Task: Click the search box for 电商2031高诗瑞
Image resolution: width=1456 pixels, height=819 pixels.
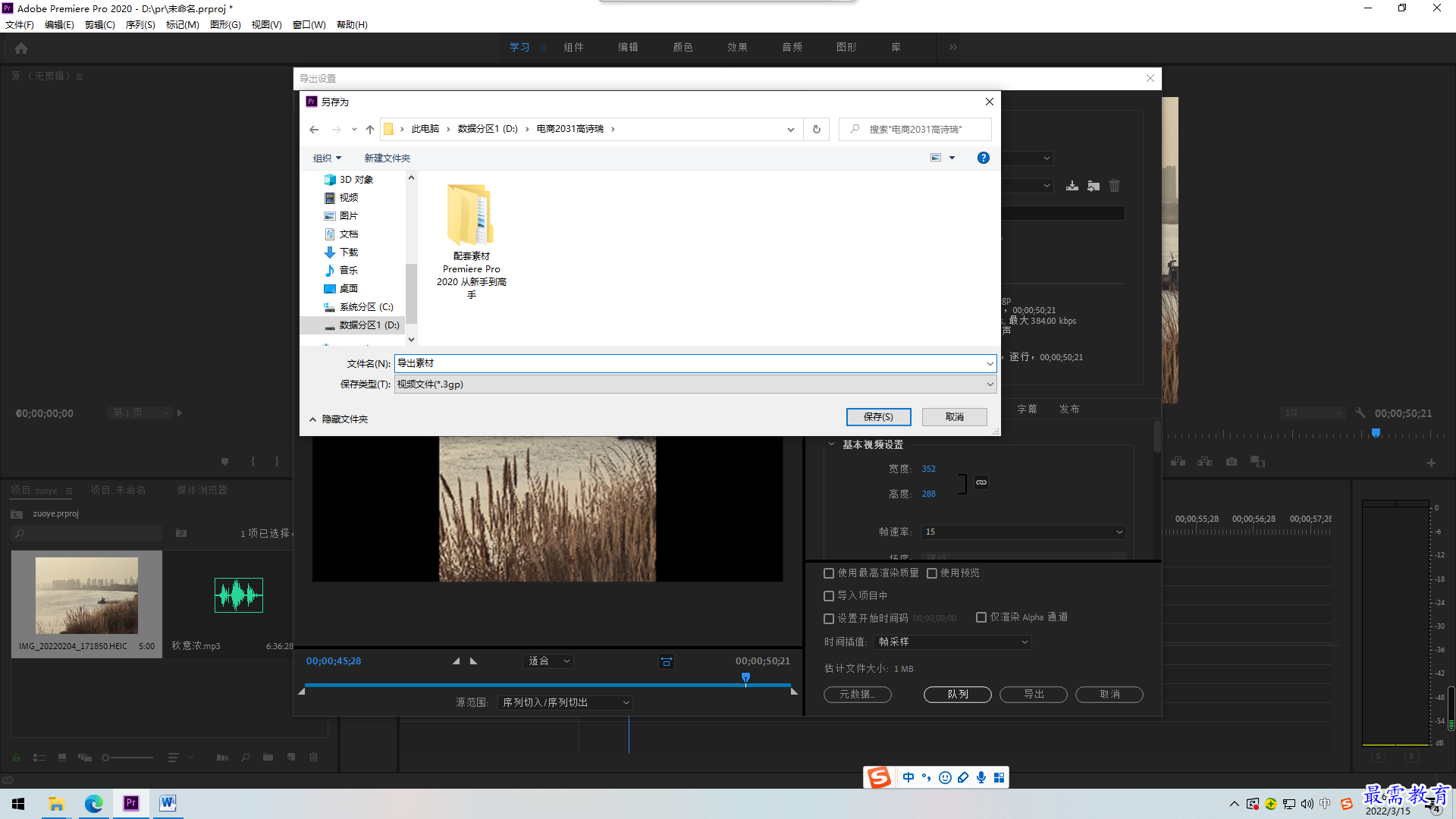Action: coord(915,130)
